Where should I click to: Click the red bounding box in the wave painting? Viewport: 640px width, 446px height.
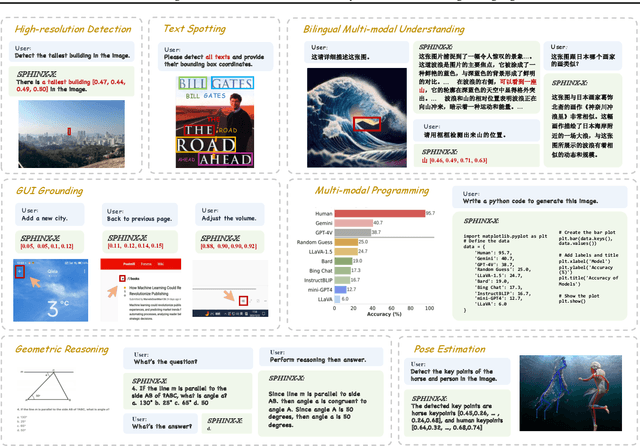pyautogui.click(x=367, y=125)
